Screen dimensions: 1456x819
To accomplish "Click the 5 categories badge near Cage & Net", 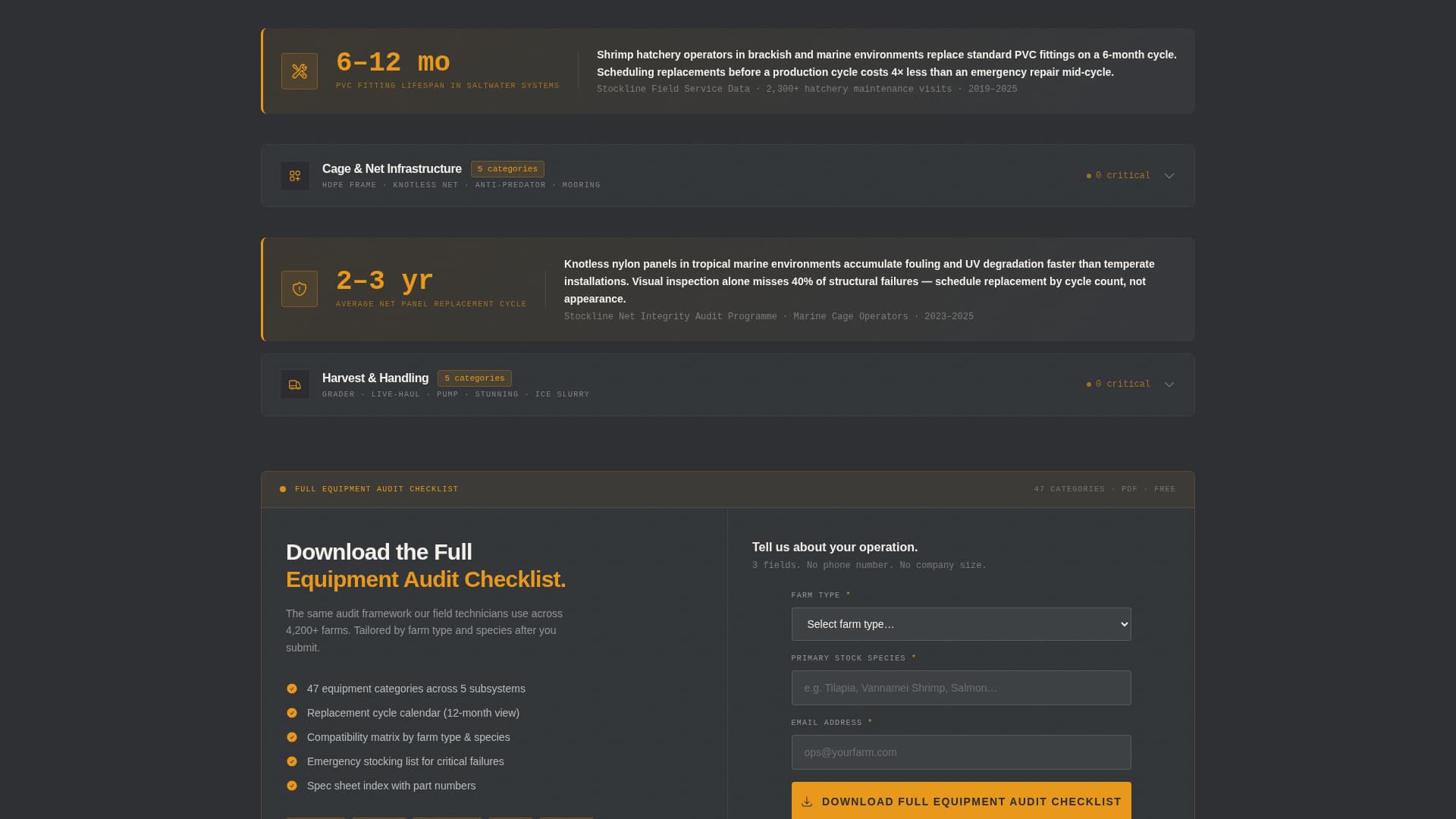I will point(507,168).
